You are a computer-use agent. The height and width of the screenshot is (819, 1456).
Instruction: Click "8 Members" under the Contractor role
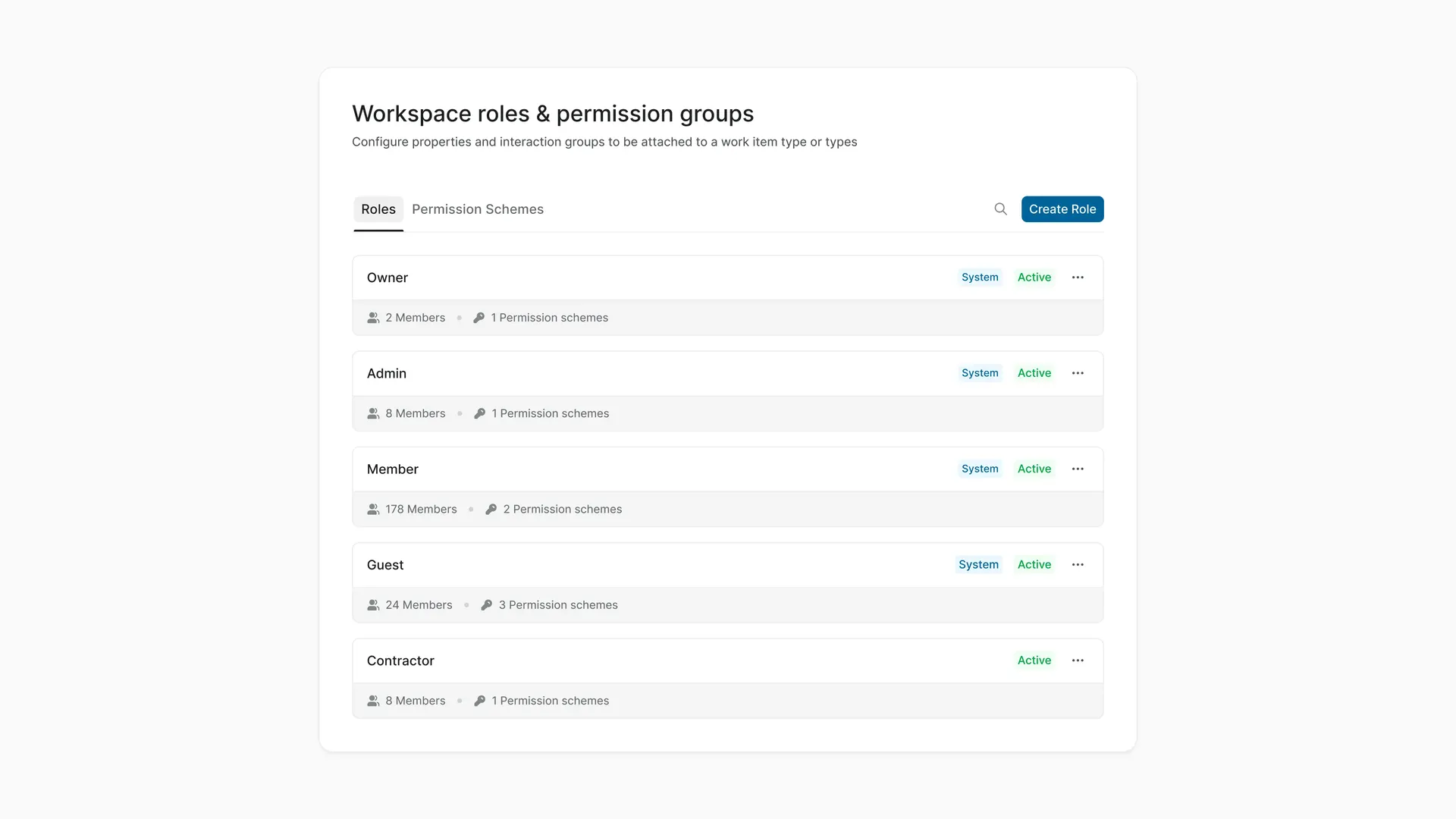(x=415, y=701)
